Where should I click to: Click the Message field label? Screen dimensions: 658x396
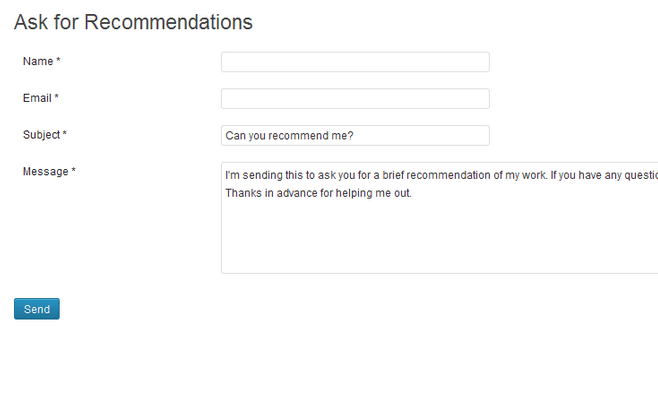point(45,172)
